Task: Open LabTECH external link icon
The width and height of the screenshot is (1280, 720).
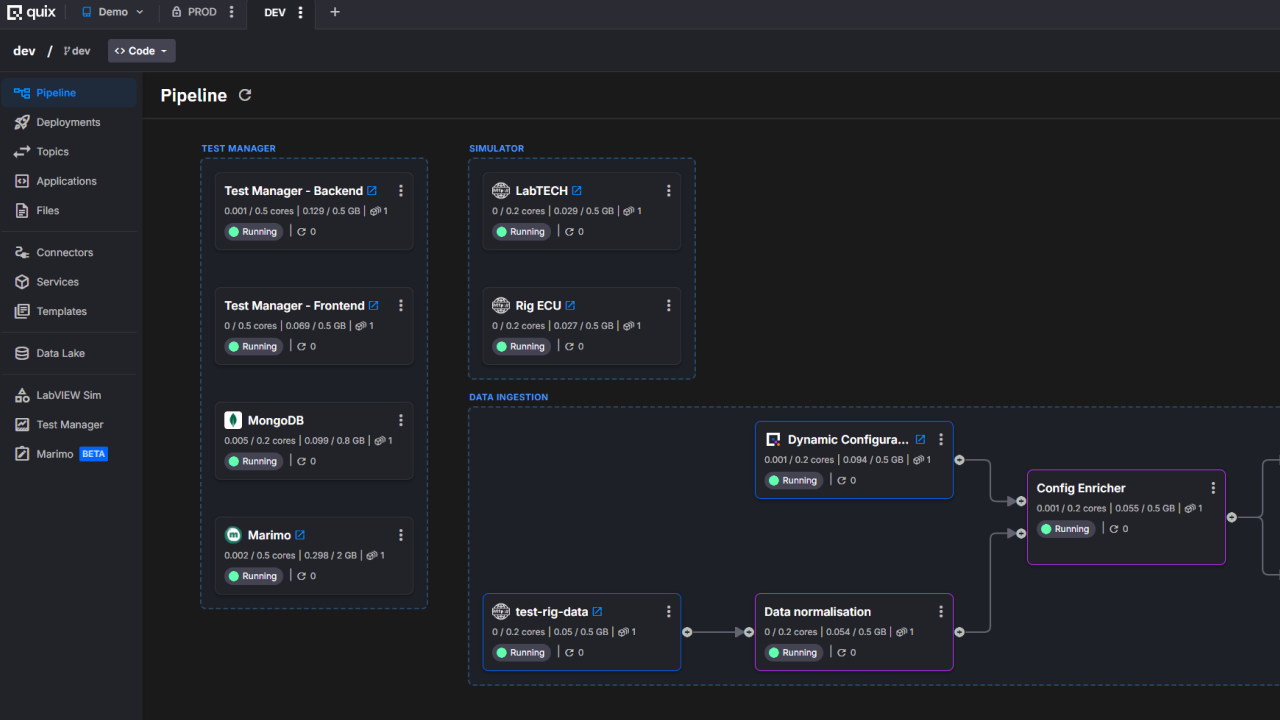Action: click(577, 191)
